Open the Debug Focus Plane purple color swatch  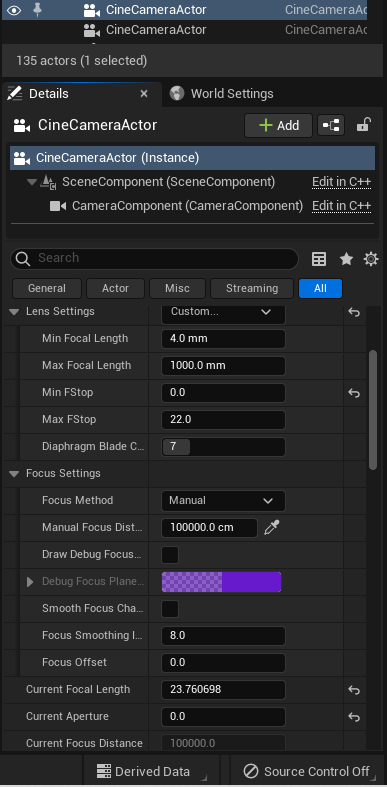[221, 582]
